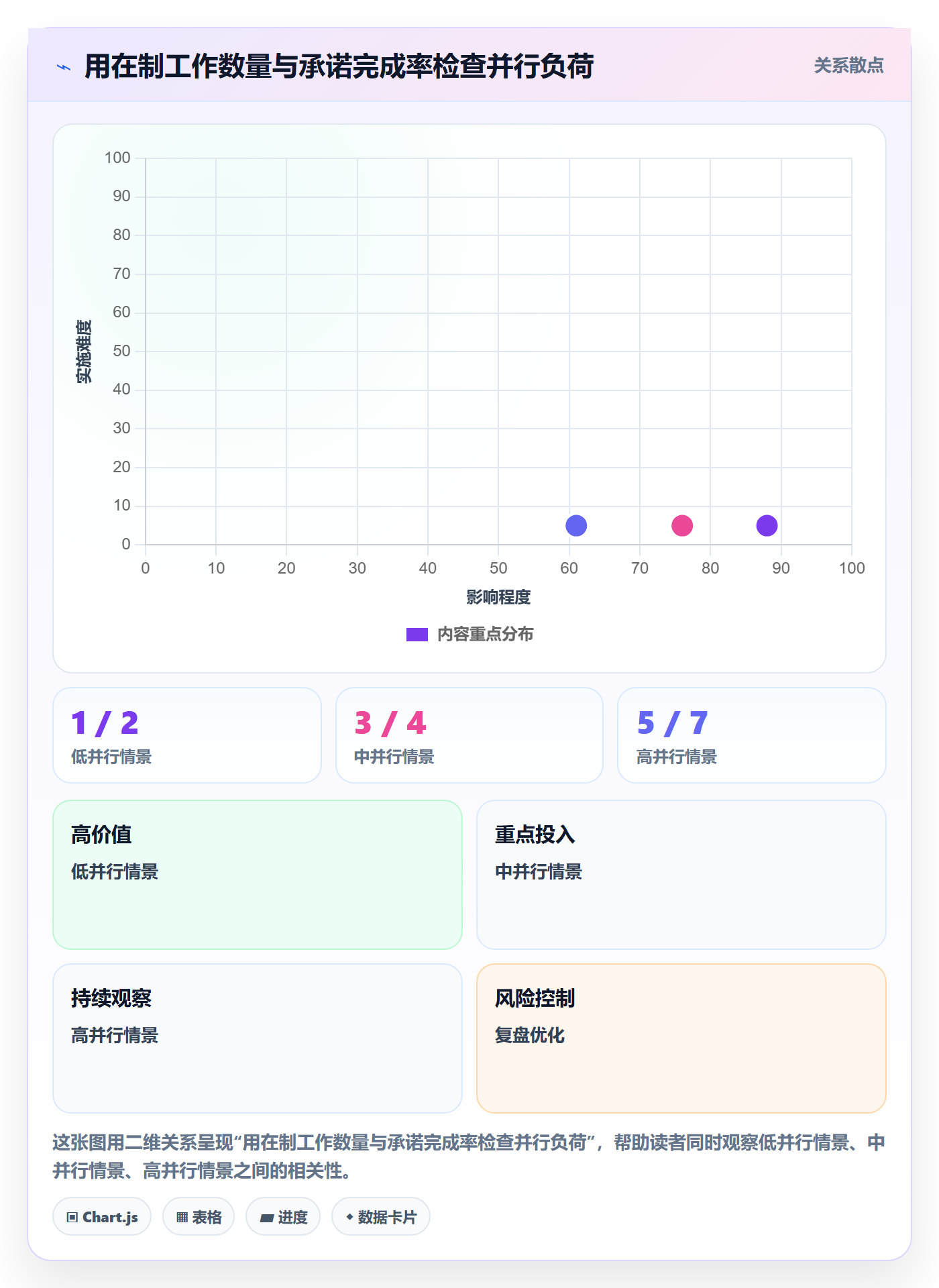This screenshot has height=1288, width=939.
Task: Toggle the 内容重点分布 legend label
Action: pos(485,635)
